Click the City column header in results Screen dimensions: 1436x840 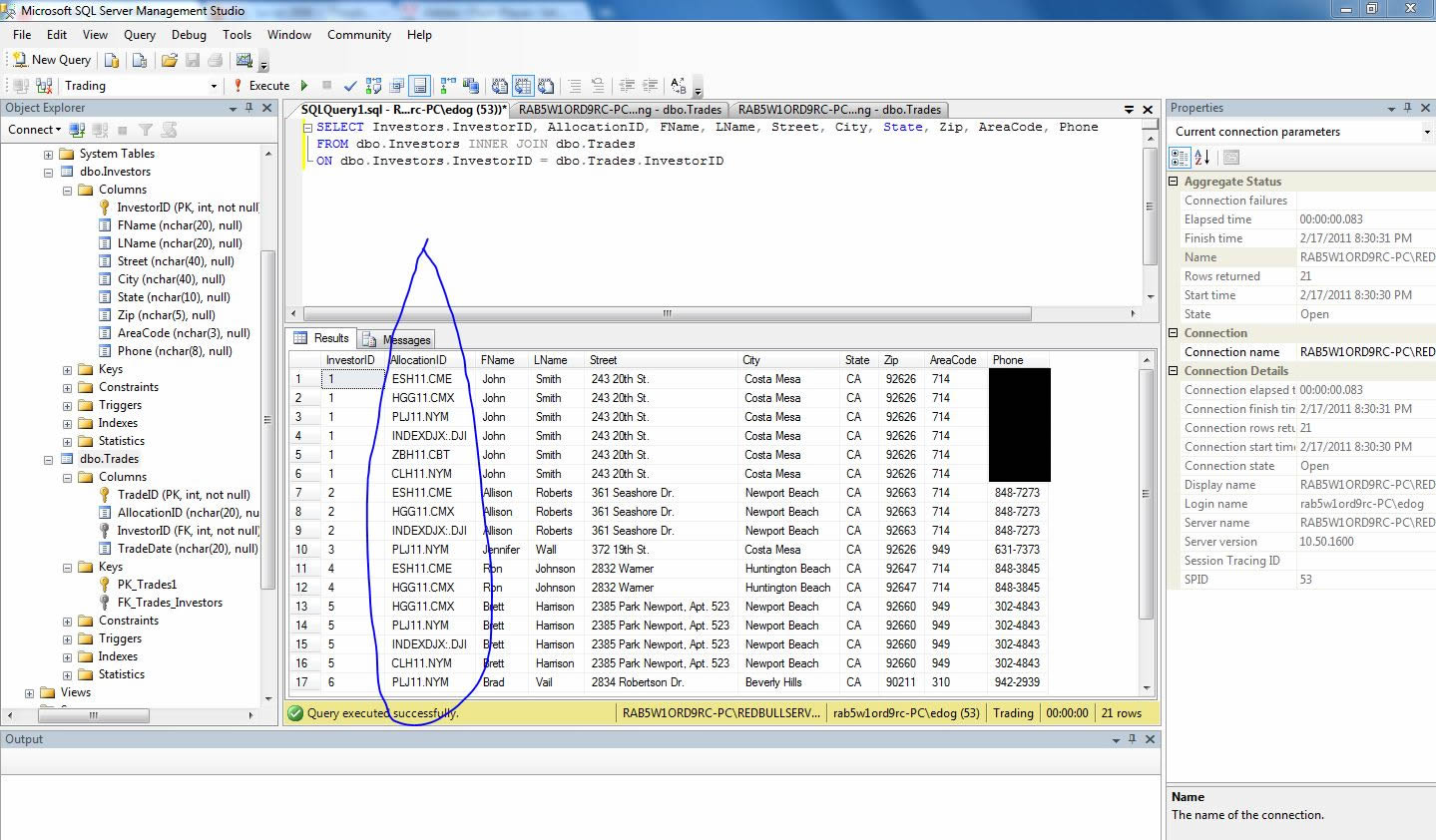click(789, 360)
